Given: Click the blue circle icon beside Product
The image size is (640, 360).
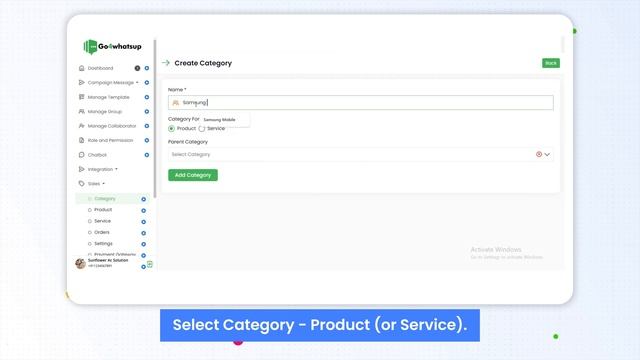Looking at the screenshot, I should point(143,211).
